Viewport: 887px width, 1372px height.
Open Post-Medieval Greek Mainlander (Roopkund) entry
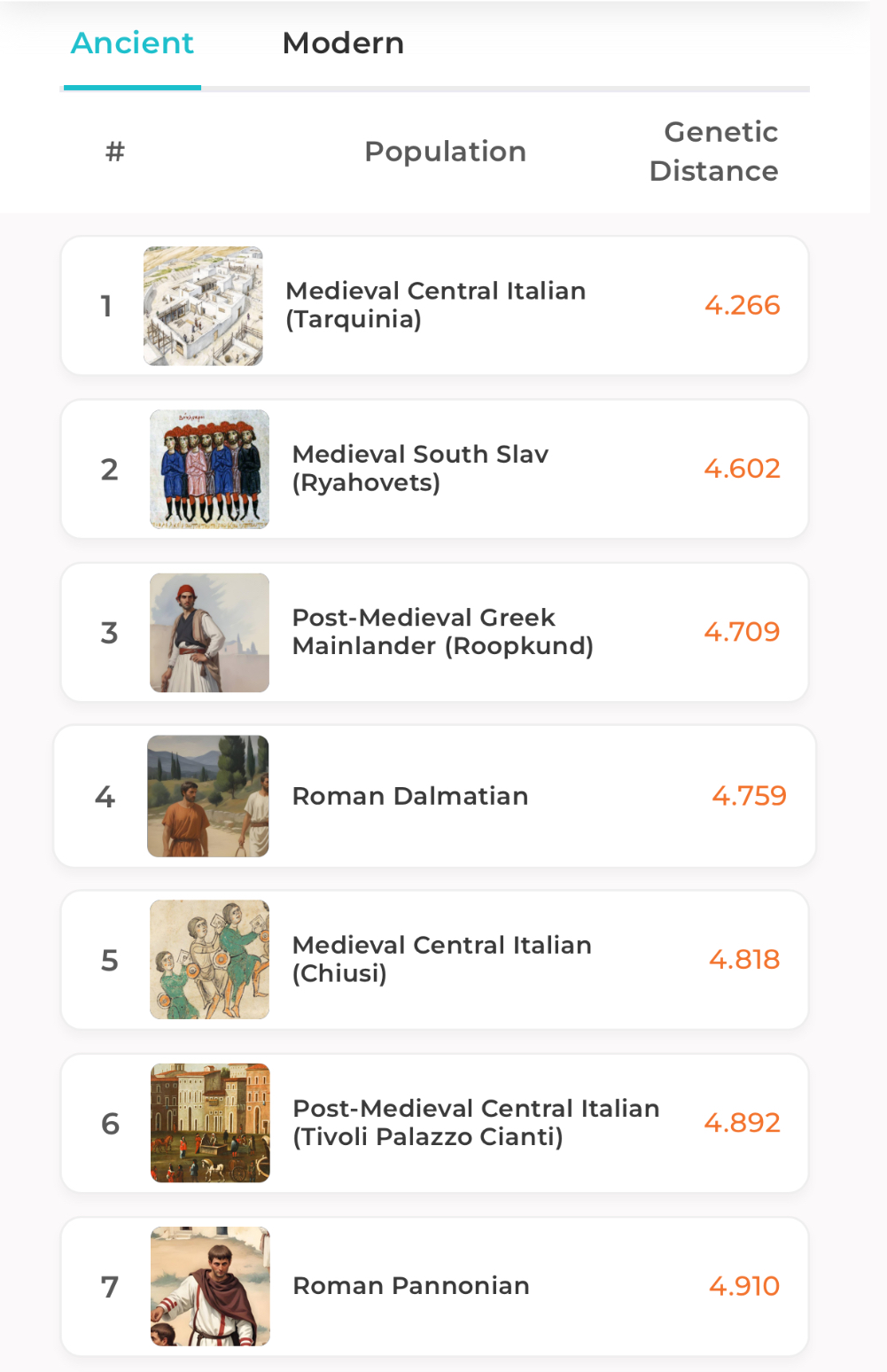442,631
